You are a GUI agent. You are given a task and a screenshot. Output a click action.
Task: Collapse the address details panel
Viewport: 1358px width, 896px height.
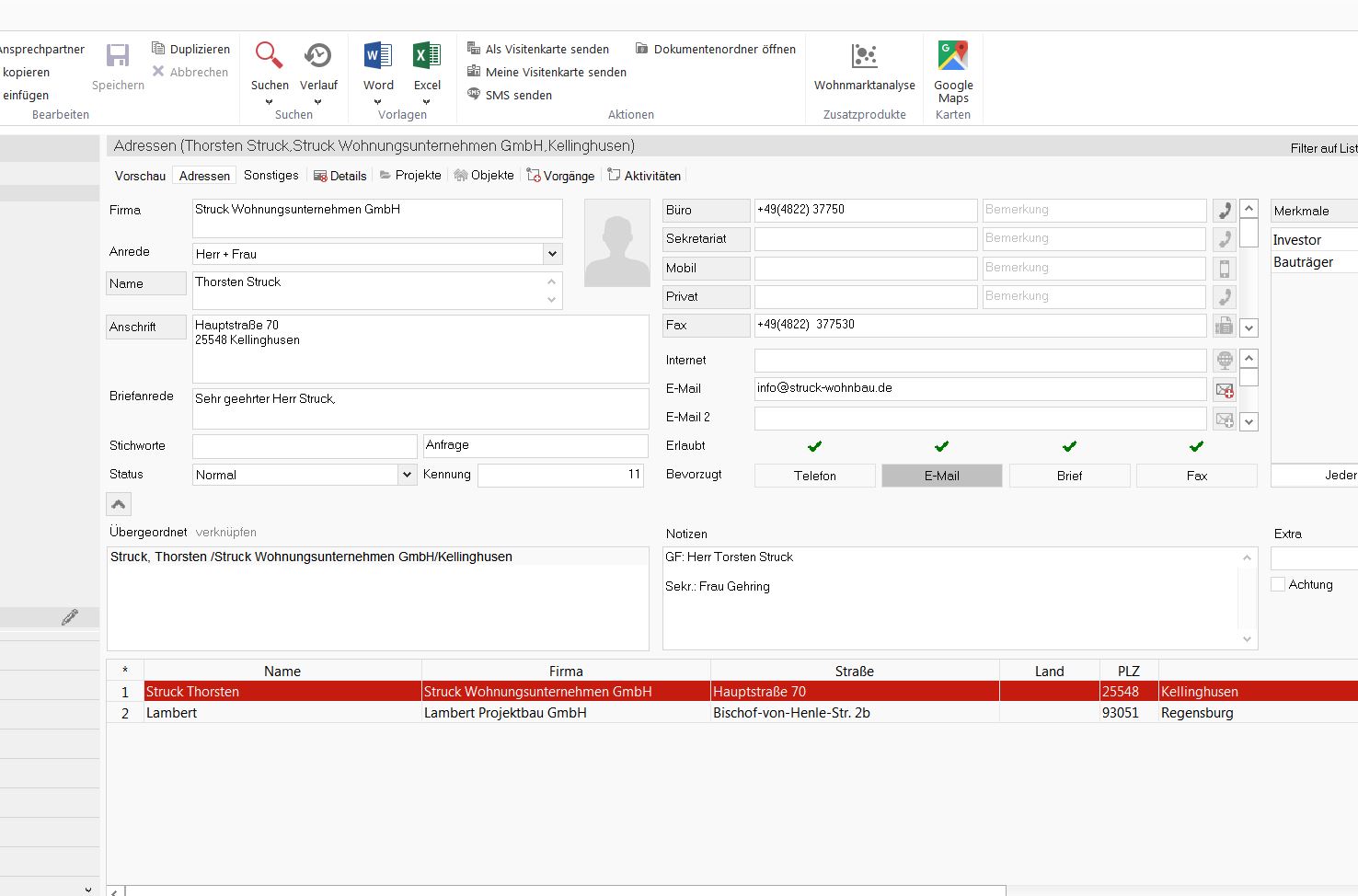pyautogui.click(x=119, y=504)
